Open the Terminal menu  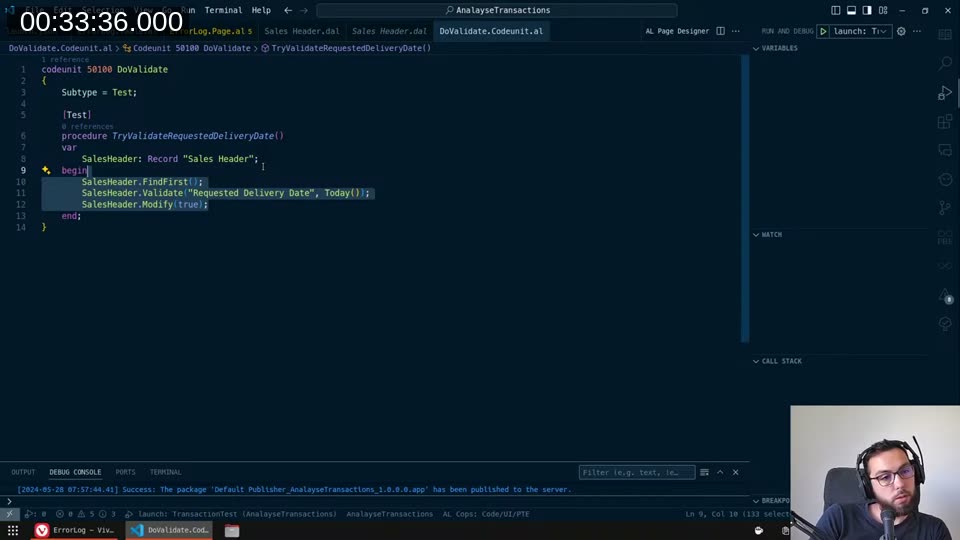coord(223,10)
